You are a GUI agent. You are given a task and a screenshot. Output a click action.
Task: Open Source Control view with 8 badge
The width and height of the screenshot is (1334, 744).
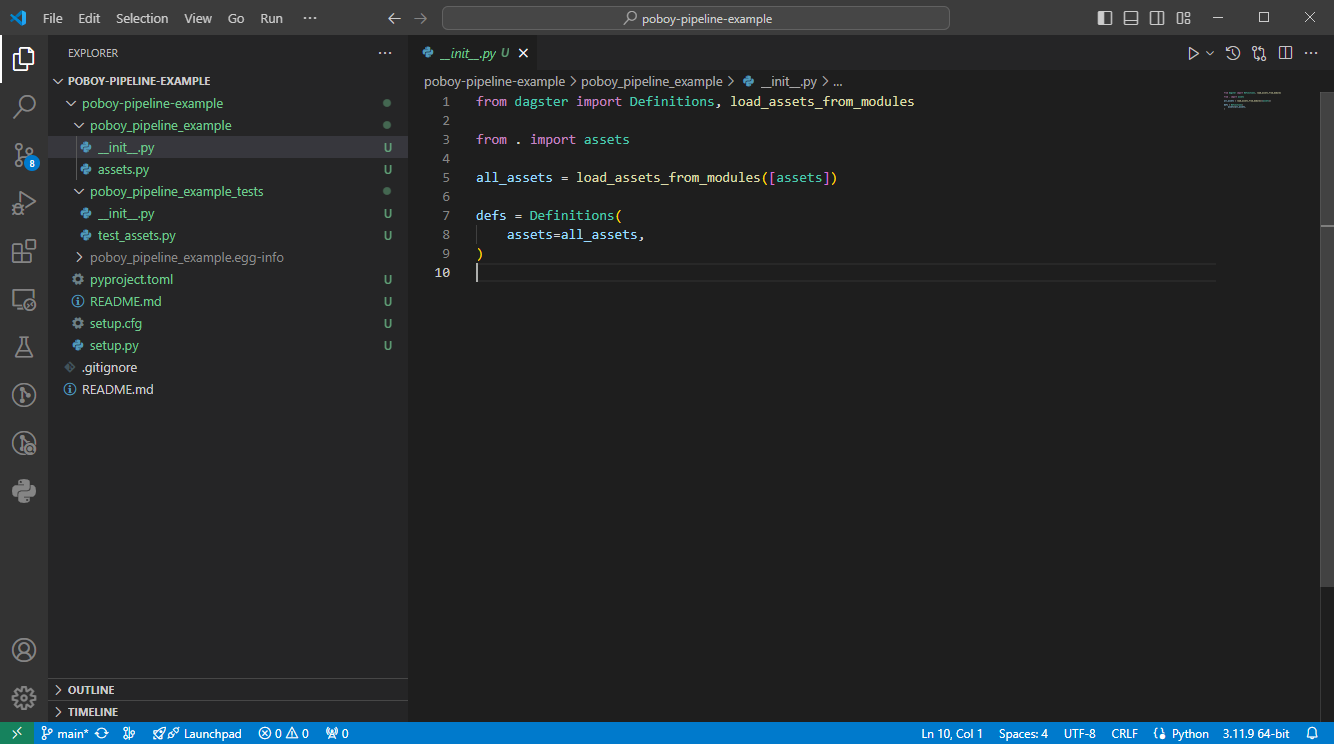tap(24, 155)
